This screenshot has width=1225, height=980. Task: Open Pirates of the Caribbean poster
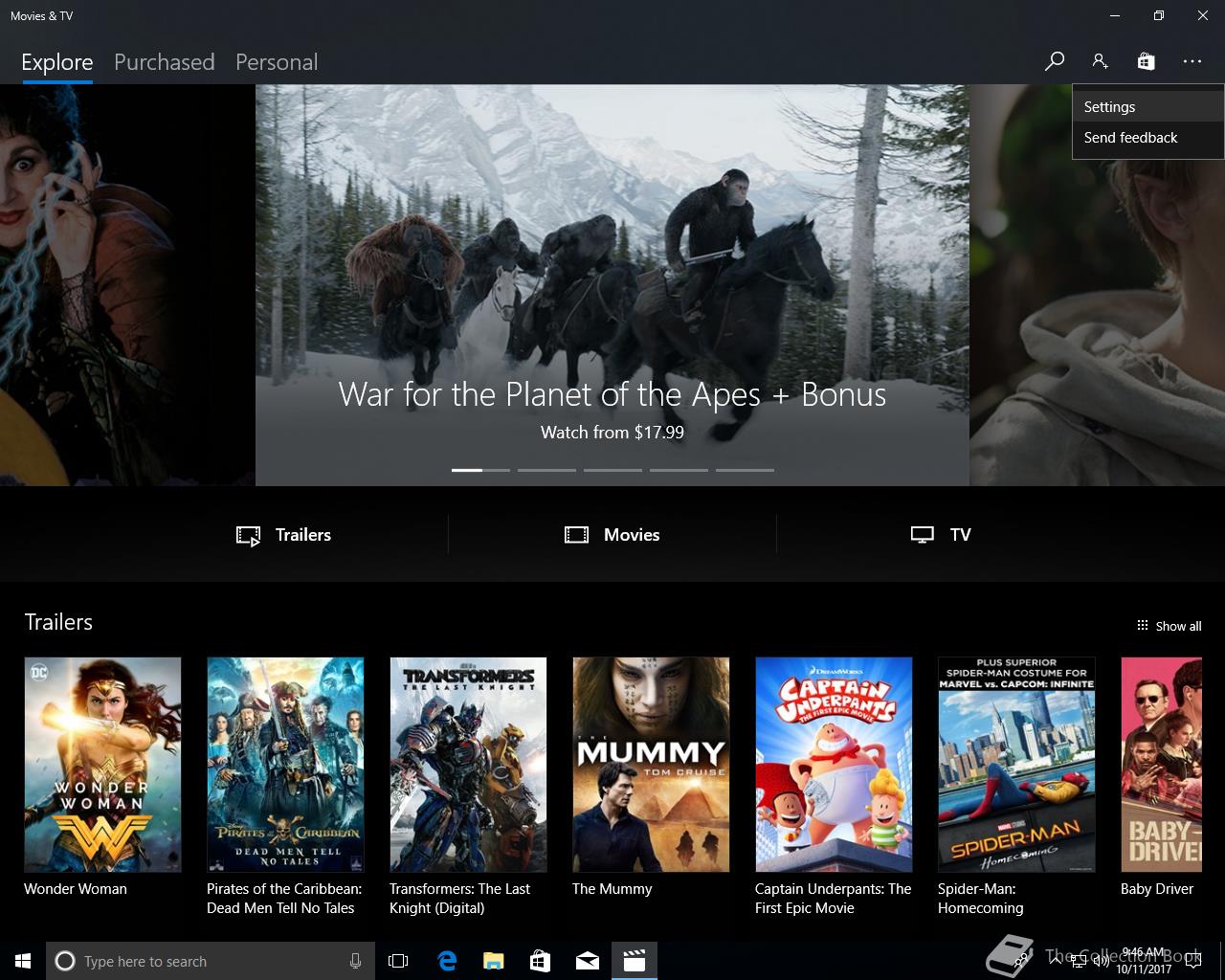[x=285, y=765]
